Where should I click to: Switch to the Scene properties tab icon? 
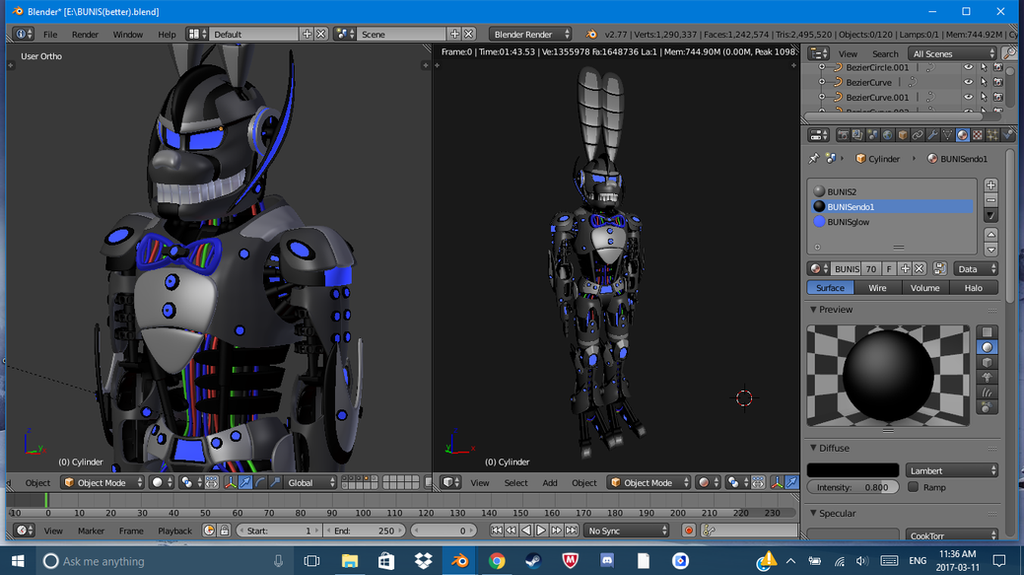pos(872,135)
